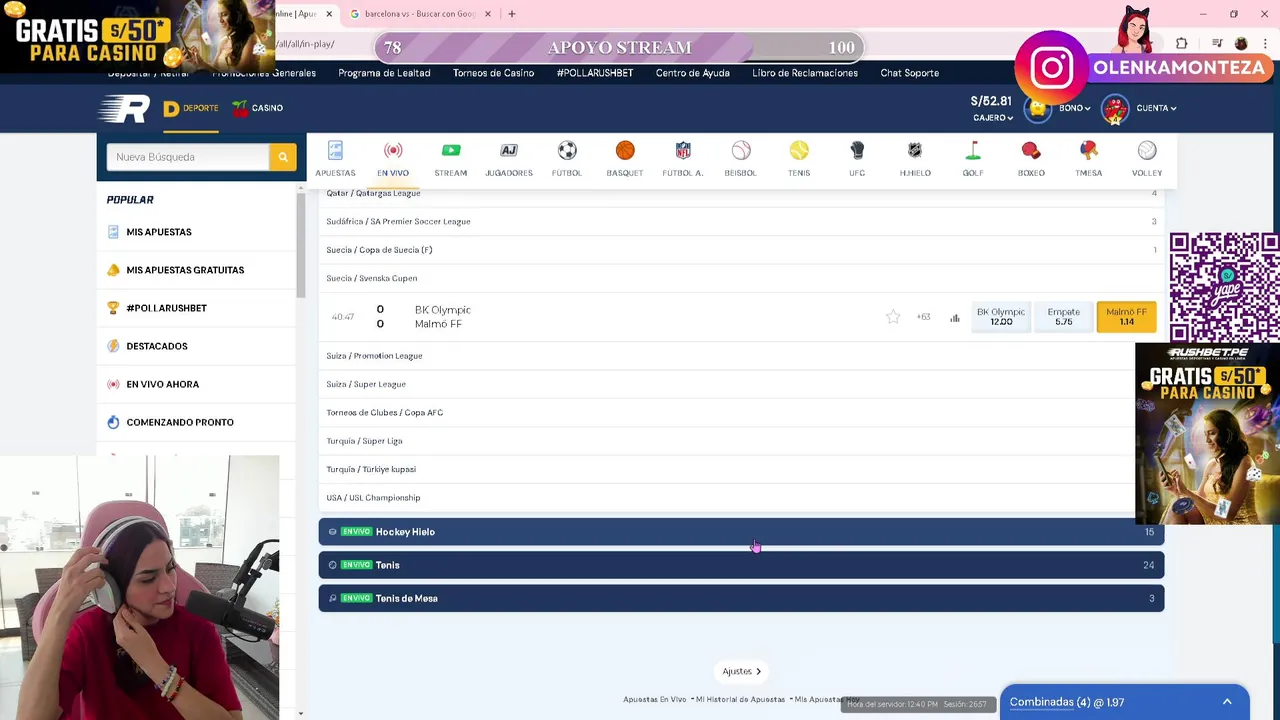
Task: Choose the Boxeo gloves icon
Action: coord(1031,151)
